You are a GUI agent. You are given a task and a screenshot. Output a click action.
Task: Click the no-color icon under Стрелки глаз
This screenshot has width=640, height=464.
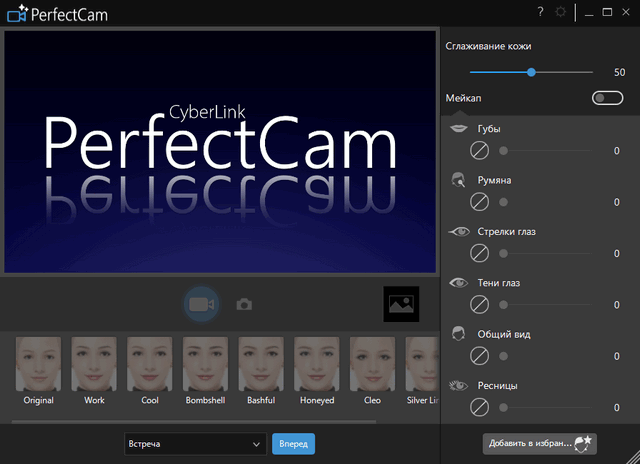(x=479, y=254)
